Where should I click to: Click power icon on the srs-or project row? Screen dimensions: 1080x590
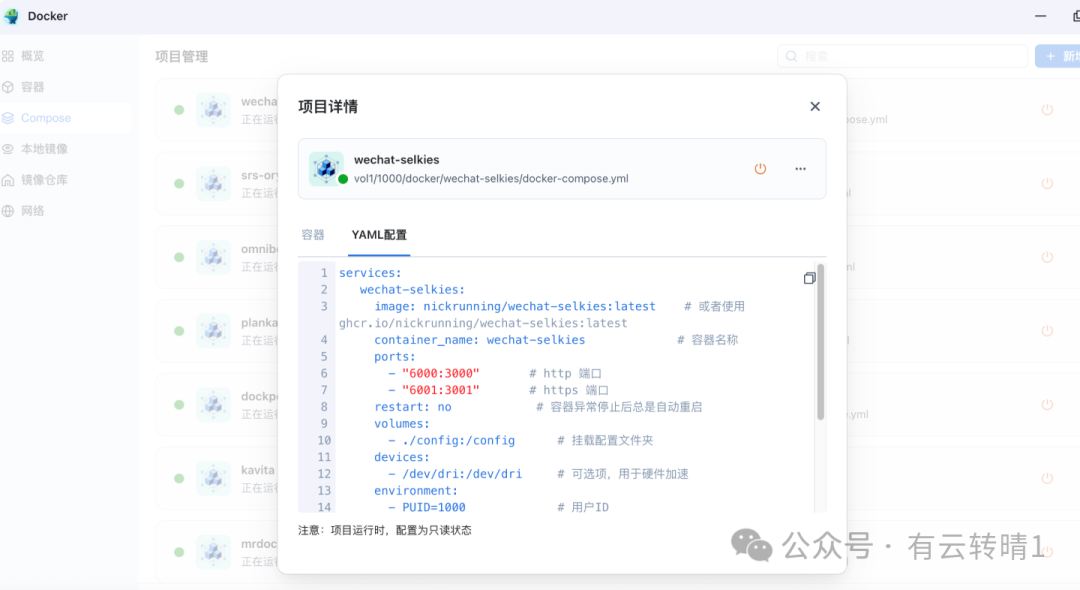pyautogui.click(x=1047, y=183)
